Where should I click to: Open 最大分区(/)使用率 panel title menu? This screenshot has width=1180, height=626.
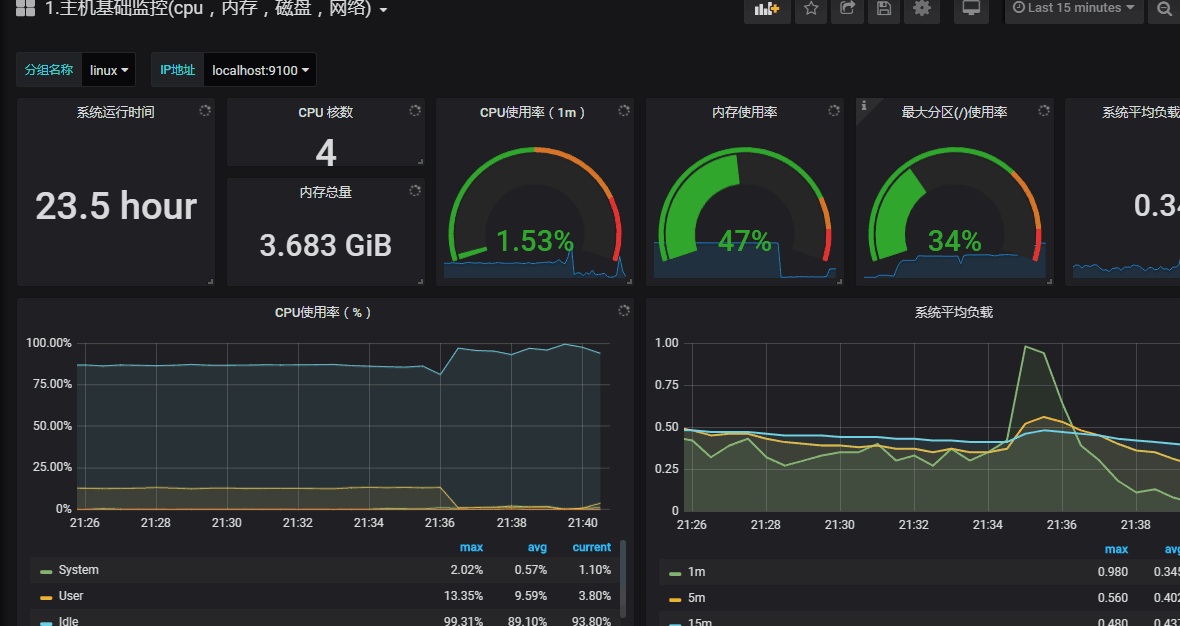[954, 113]
